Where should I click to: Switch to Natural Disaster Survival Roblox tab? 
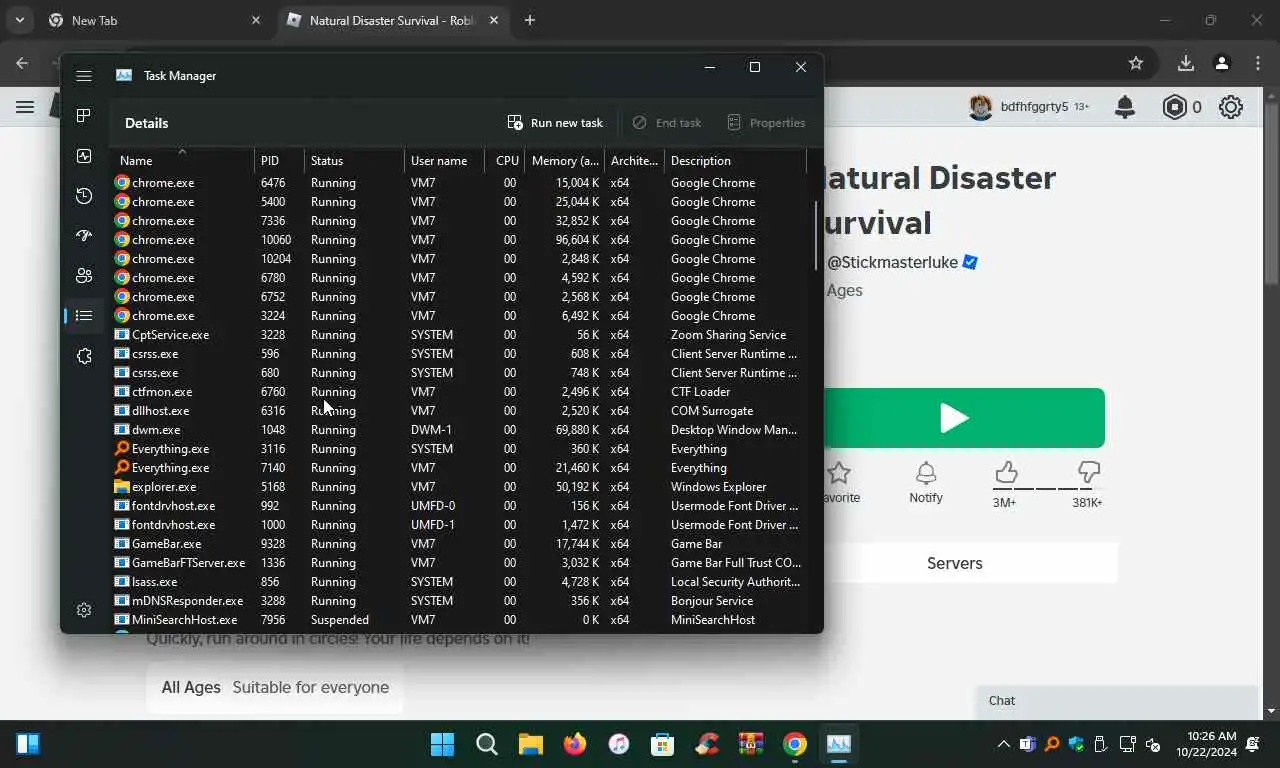click(x=392, y=20)
